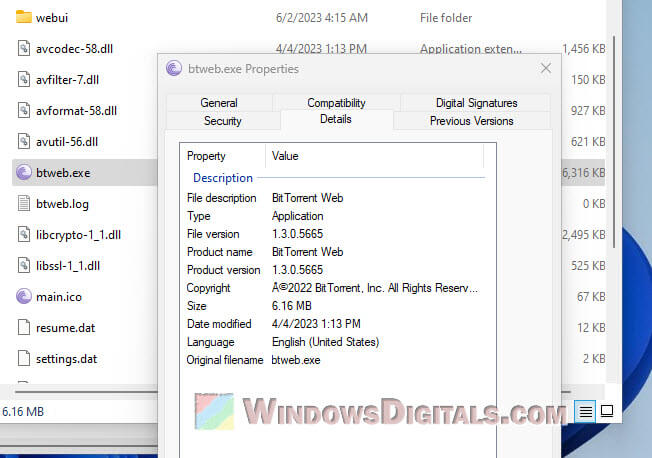Image resolution: width=652 pixels, height=458 pixels.
Task: Click the libcrypto-1_1.dll file icon
Action: tap(24, 235)
